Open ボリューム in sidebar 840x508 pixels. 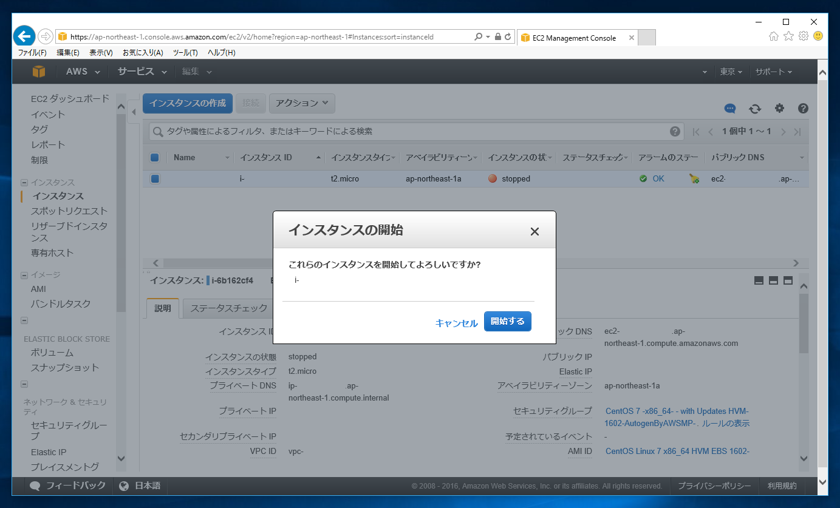[x=52, y=353]
